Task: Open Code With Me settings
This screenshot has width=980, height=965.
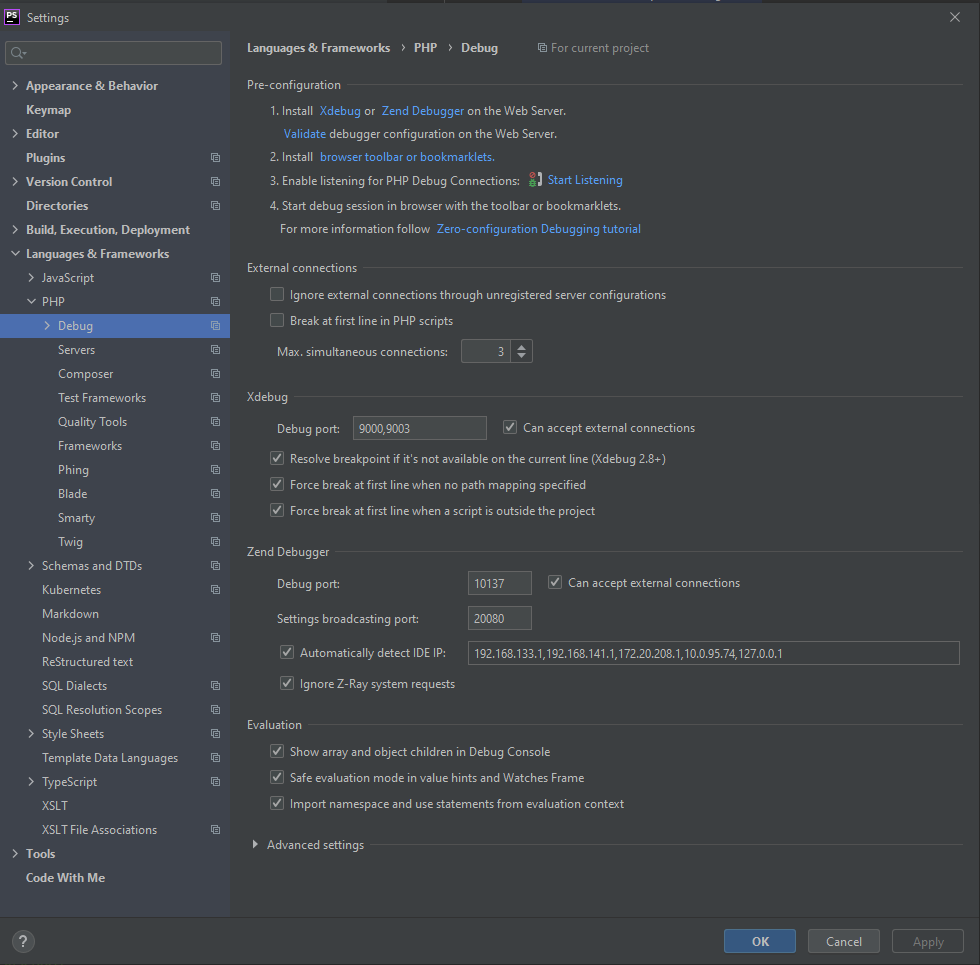Action: coord(66,878)
